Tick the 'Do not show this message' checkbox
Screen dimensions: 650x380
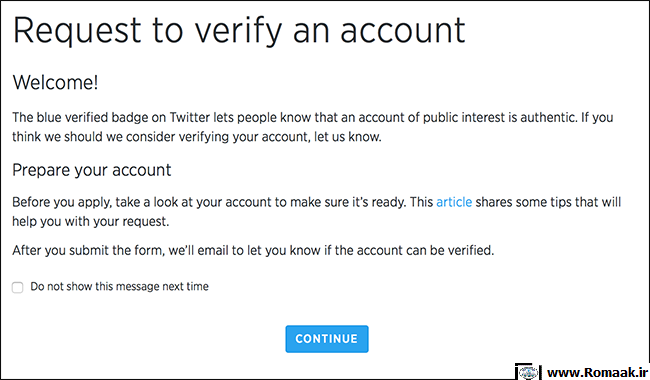coord(17,287)
